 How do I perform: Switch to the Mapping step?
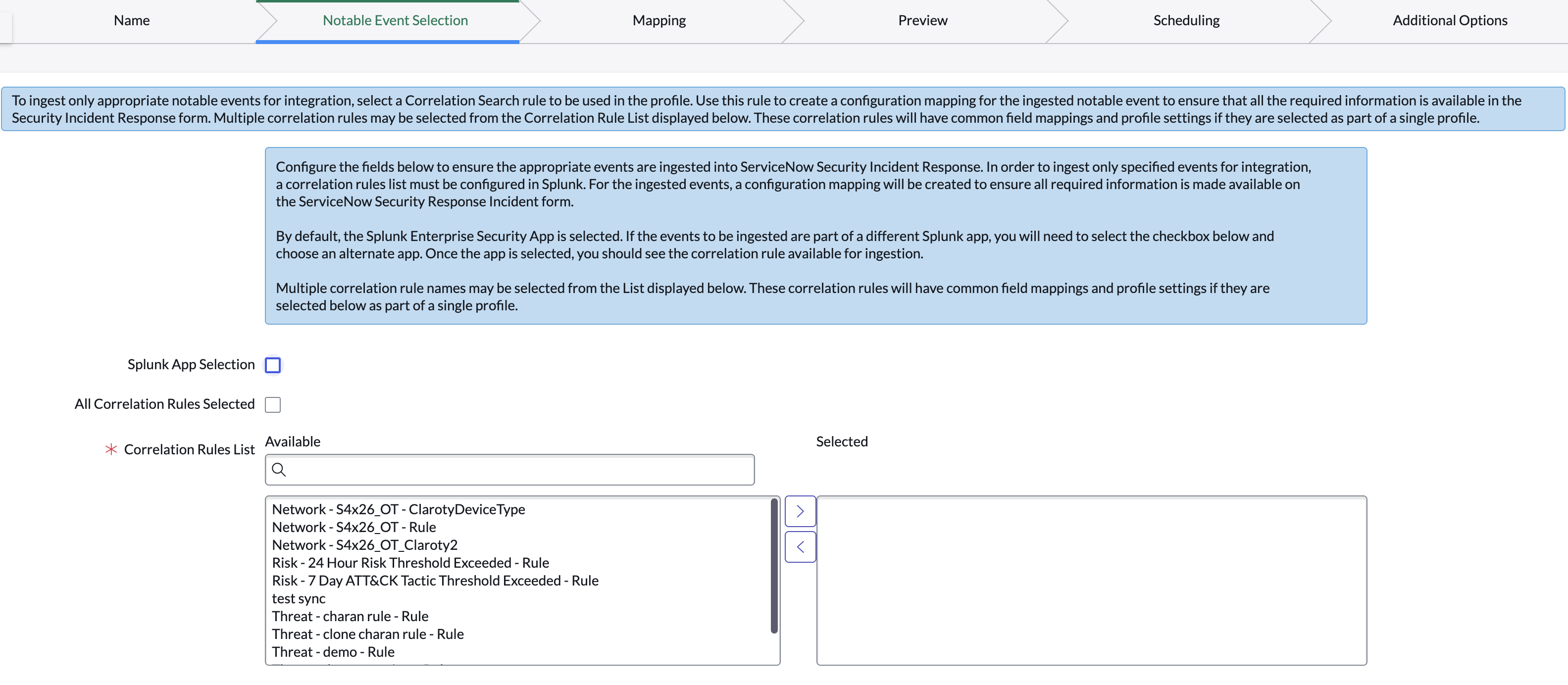pyautogui.click(x=659, y=21)
